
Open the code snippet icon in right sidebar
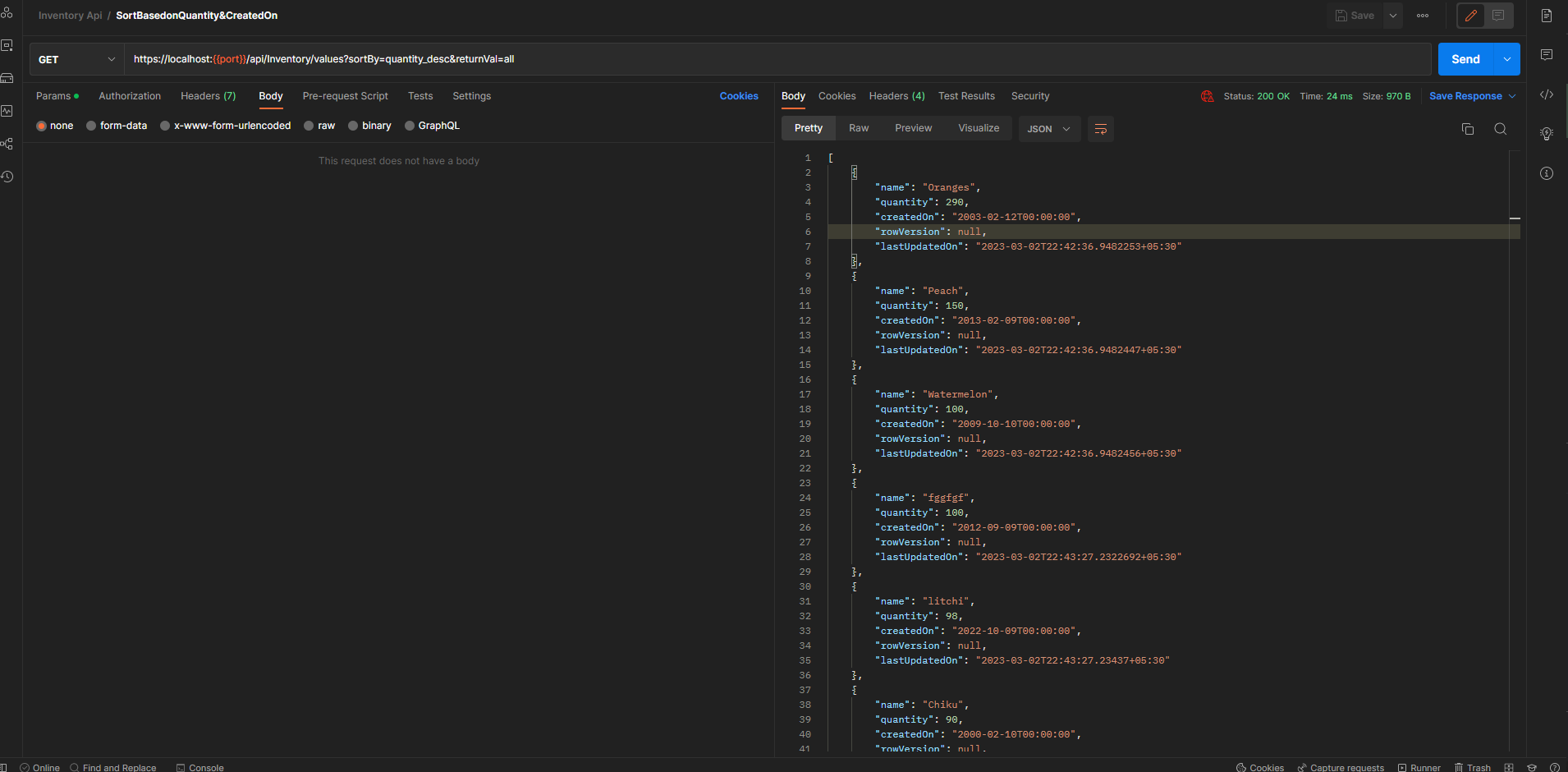point(1547,95)
